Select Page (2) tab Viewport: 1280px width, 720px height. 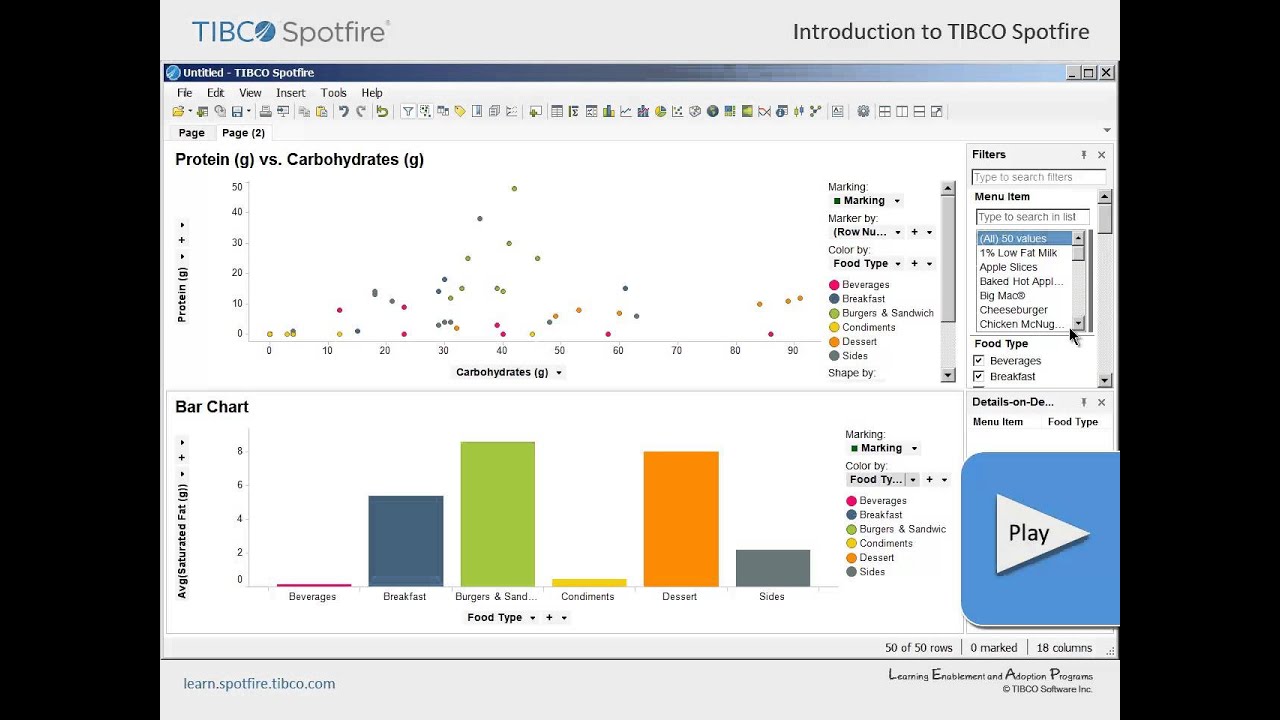click(243, 133)
